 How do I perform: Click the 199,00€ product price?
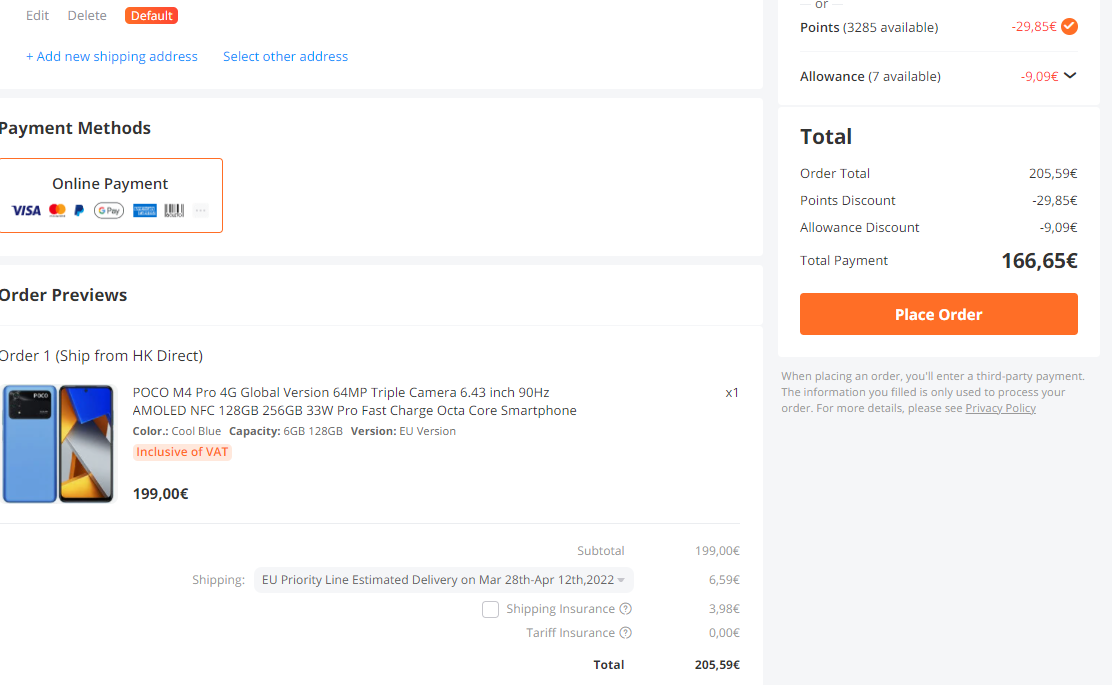[161, 494]
